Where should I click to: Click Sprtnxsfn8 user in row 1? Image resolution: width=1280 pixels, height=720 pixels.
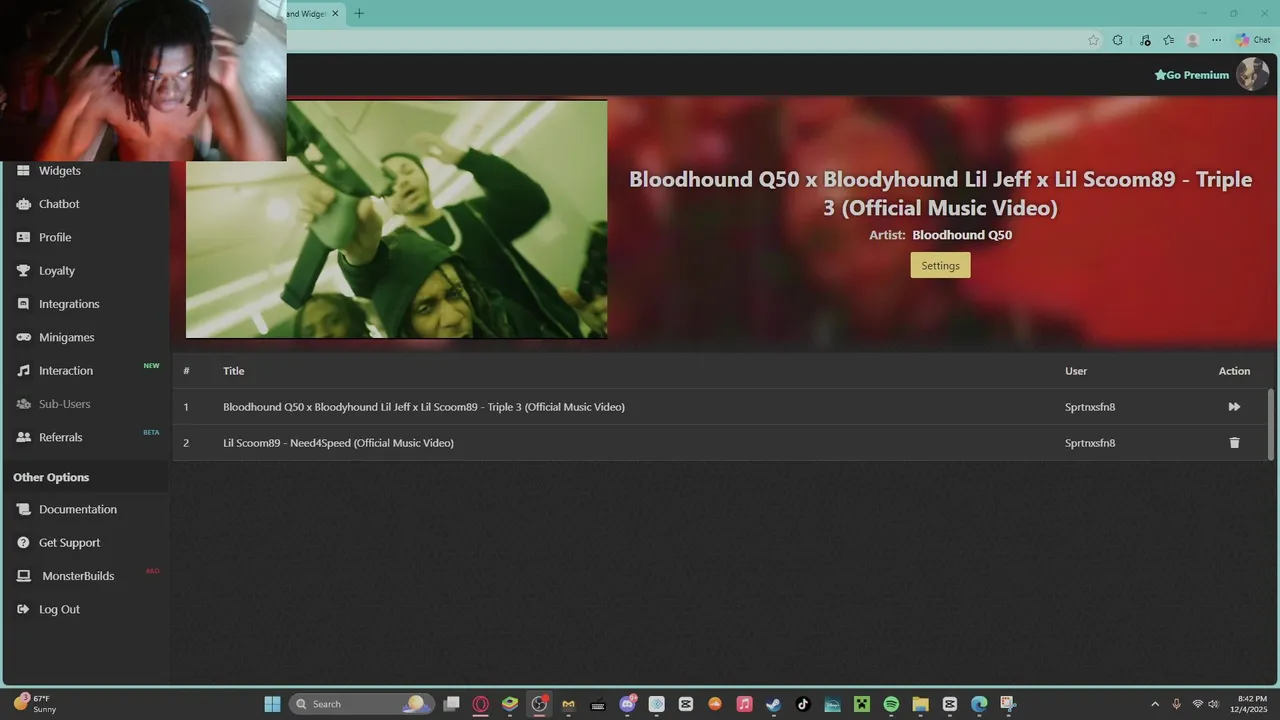[1090, 407]
